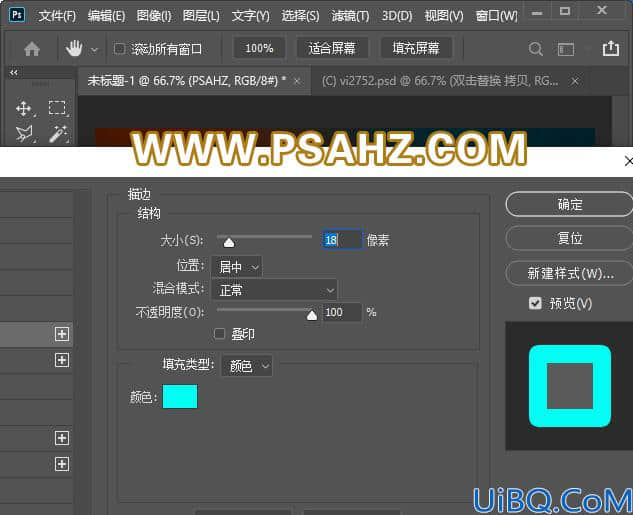633x515 pixels.
Task: Toggle the 预览(V) preview checkbox
Action: (x=535, y=303)
